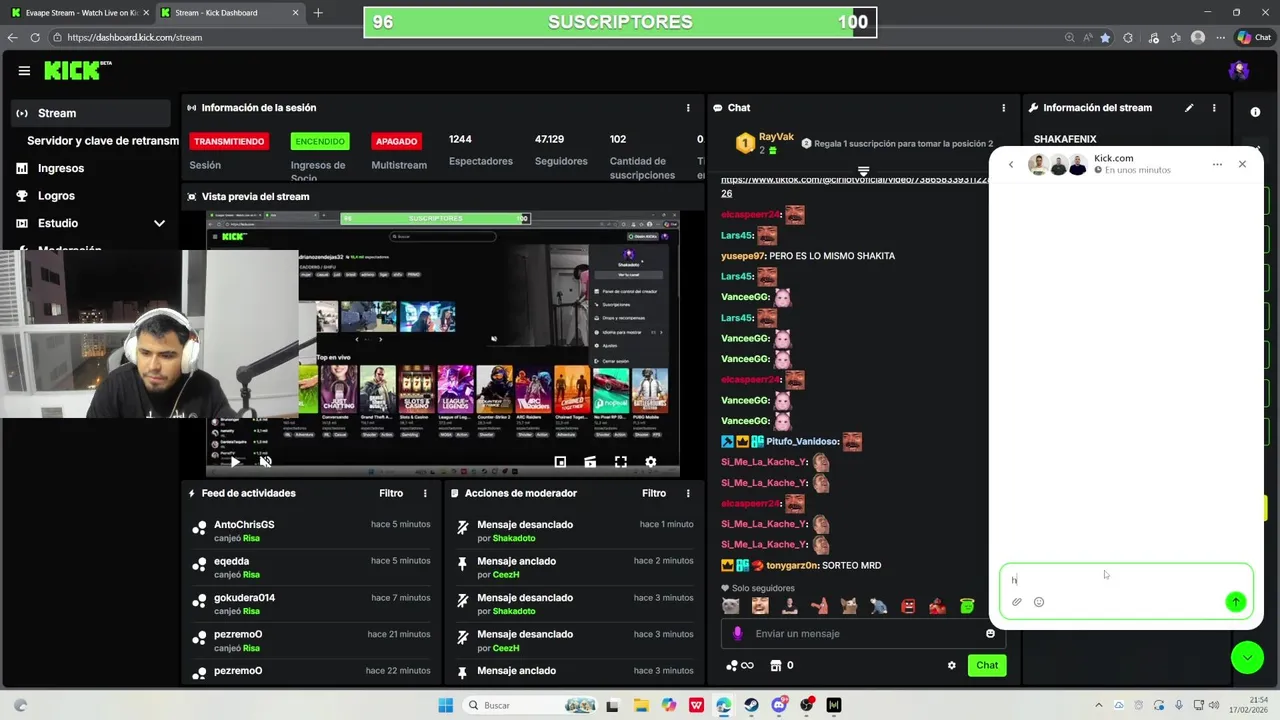The image size is (1280, 720).
Task: Attach a file in support widget
Action: click(1017, 602)
